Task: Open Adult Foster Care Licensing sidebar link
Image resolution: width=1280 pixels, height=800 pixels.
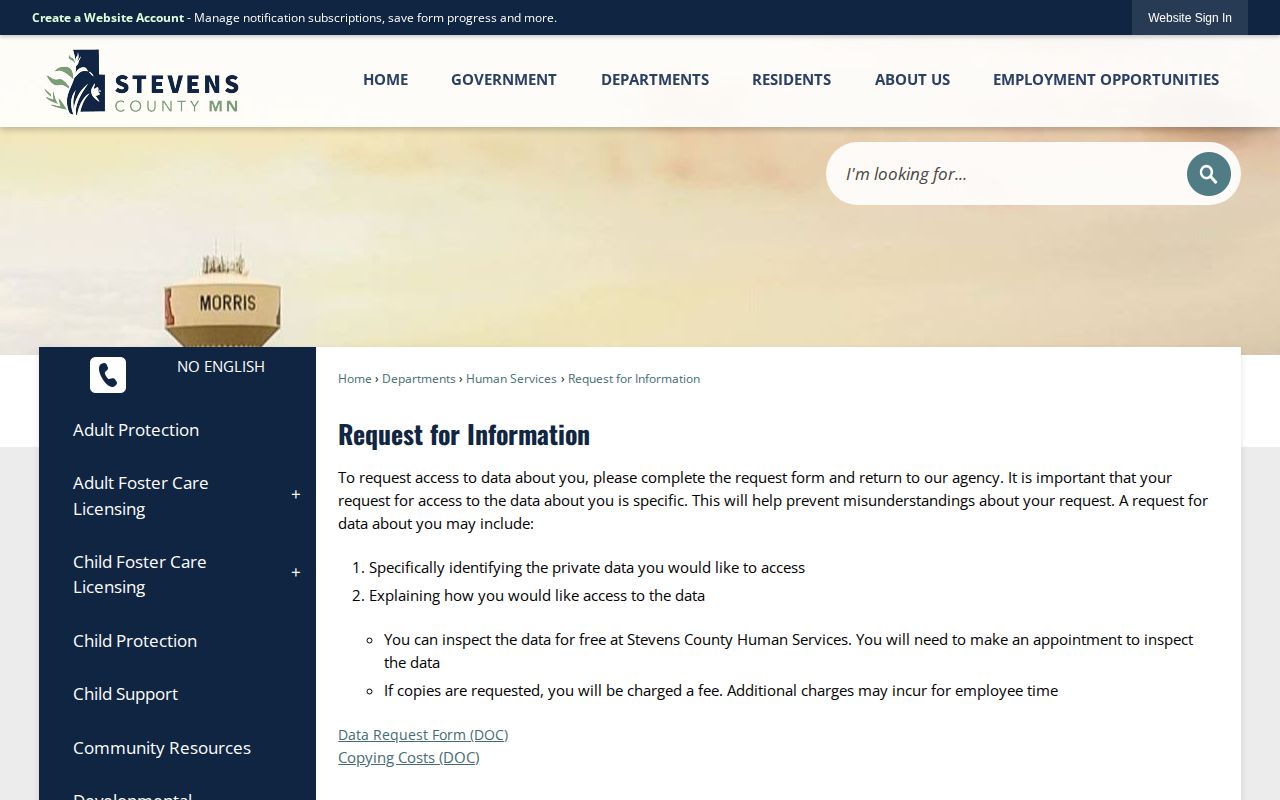Action: (x=141, y=496)
